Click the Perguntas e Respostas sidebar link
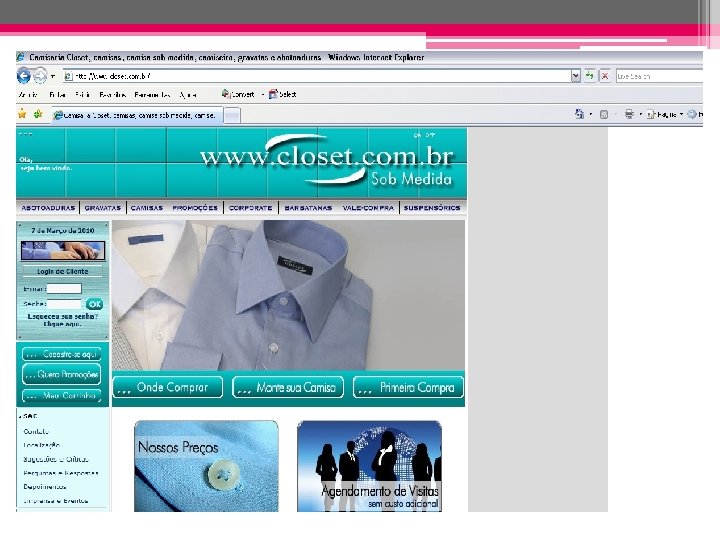 [61, 473]
